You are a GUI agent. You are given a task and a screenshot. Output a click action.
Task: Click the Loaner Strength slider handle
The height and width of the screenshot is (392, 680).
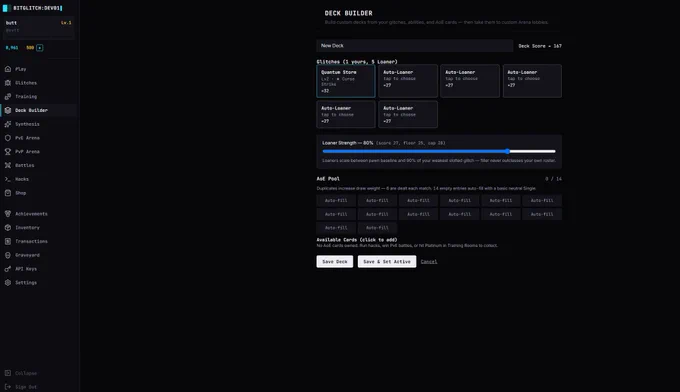pyautogui.click(x=507, y=151)
